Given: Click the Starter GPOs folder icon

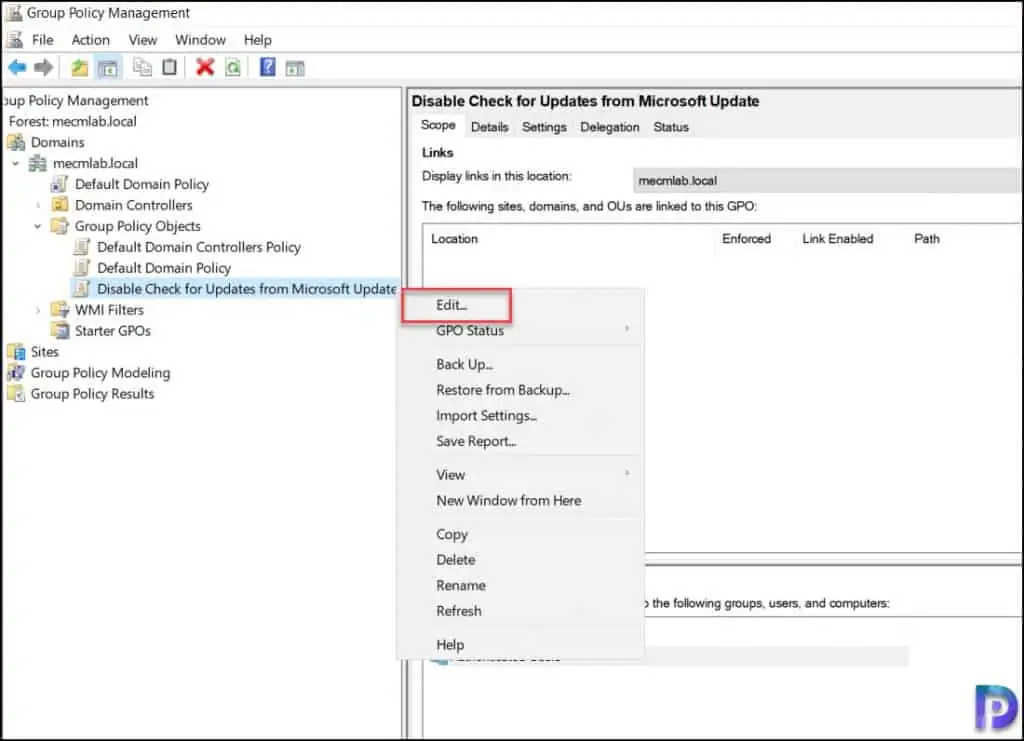Looking at the screenshot, I should pos(59,330).
